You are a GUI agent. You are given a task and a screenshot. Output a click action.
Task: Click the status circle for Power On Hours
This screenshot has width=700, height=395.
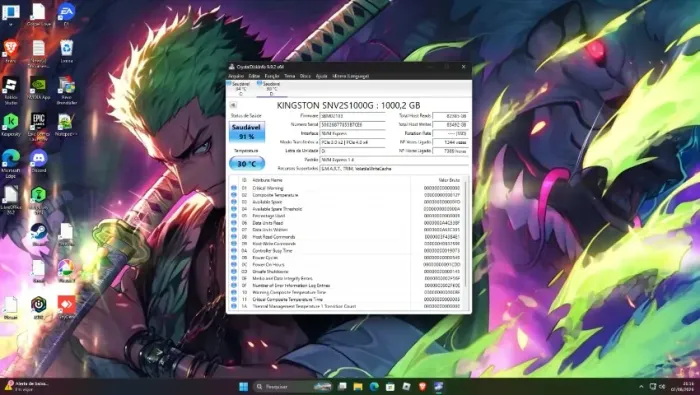coord(233,264)
